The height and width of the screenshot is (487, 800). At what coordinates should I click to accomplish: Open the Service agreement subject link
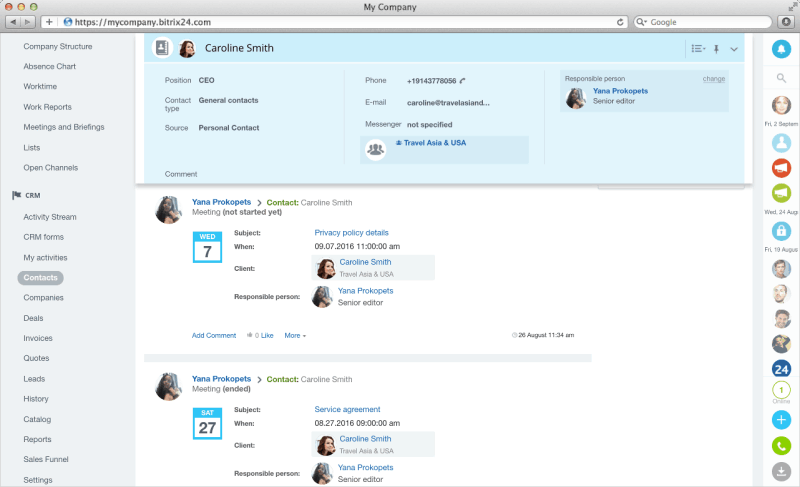(347, 409)
